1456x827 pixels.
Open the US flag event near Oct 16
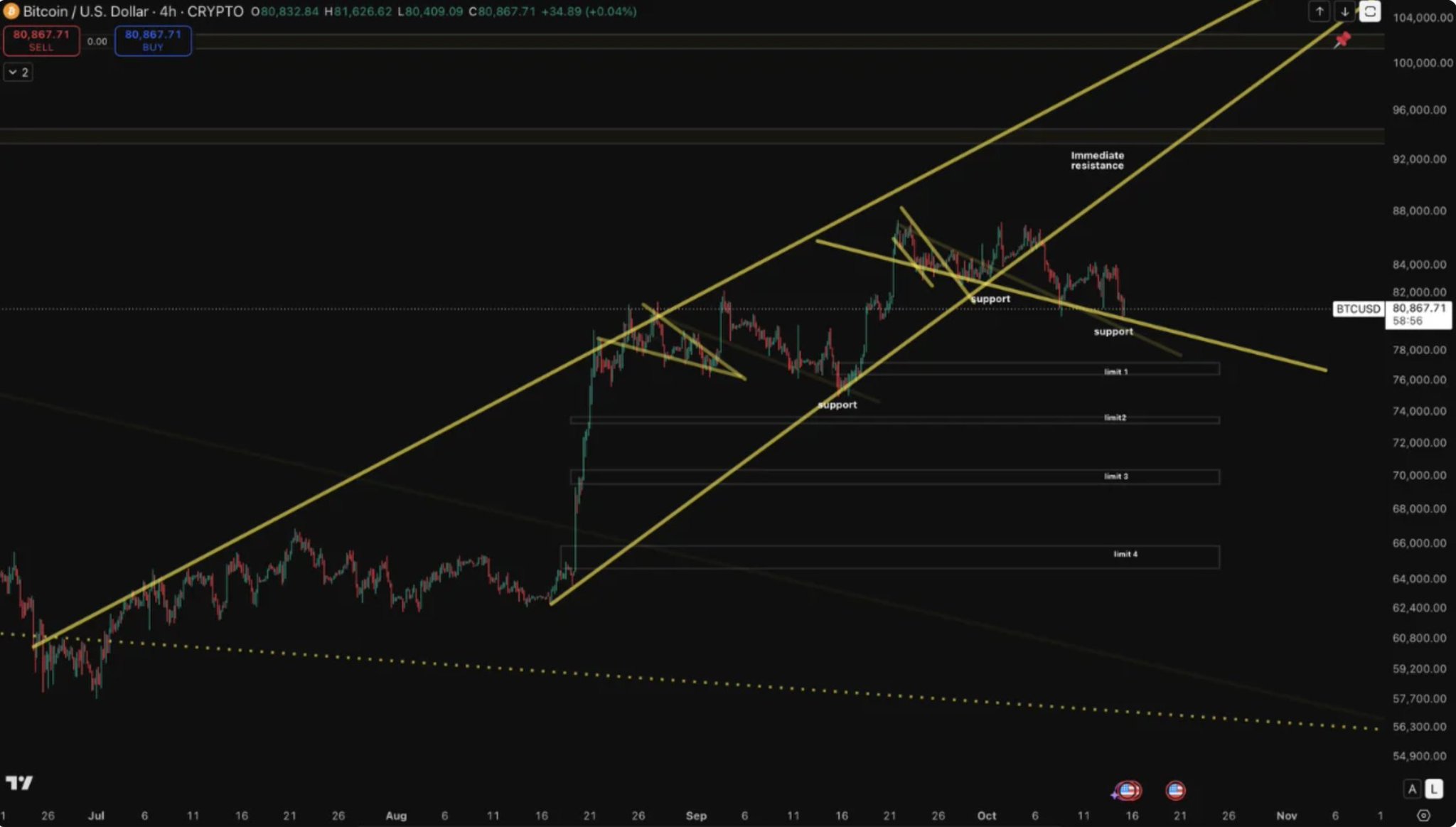pos(1128,790)
